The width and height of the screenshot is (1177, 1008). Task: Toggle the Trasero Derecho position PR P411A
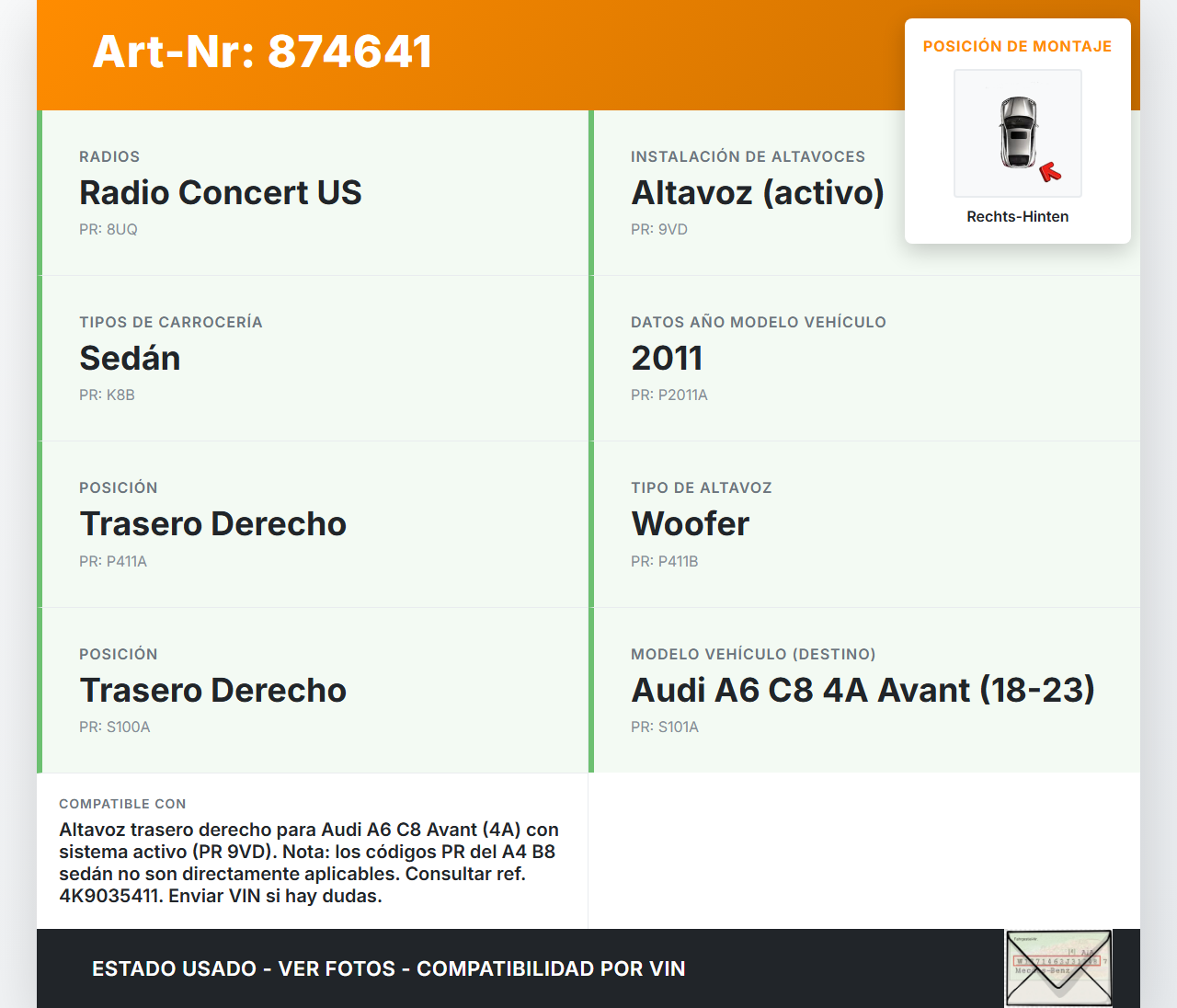point(213,523)
